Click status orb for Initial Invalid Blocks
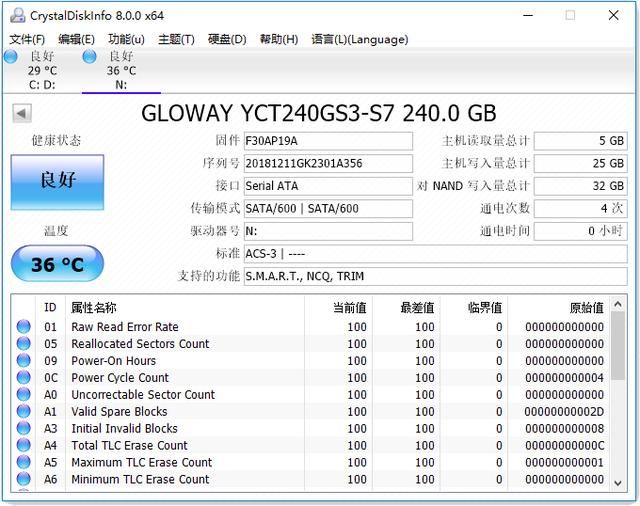The height and width of the screenshot is (506, 640). point(24,428)
